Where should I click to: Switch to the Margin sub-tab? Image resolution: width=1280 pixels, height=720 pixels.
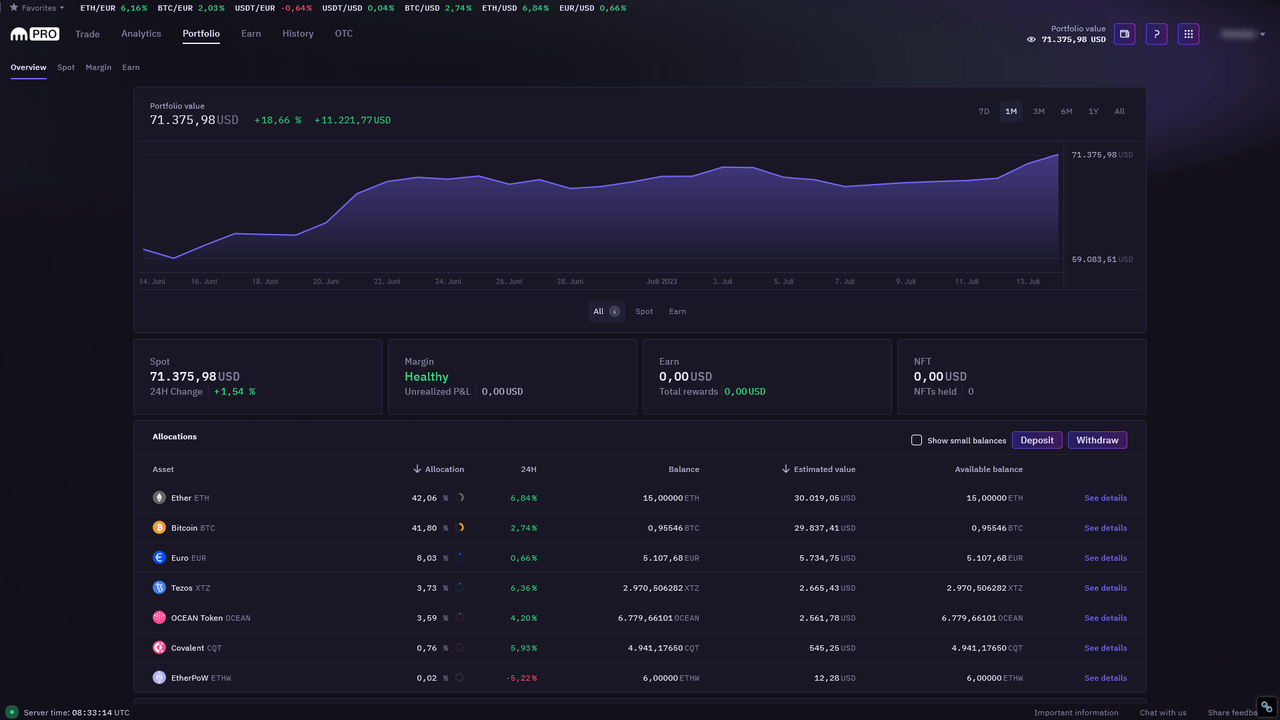tap(98, 67)
